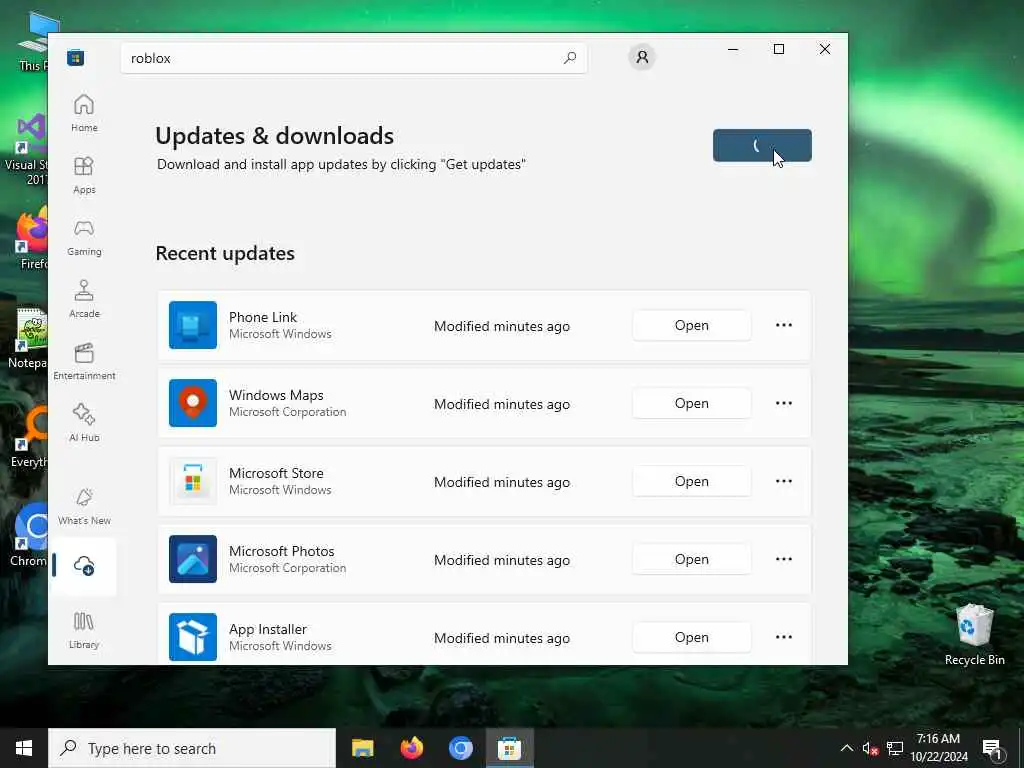Screen dimensions: 1024x768
Task: Minimize the Microsoft Store window
Action: [733, 49]
